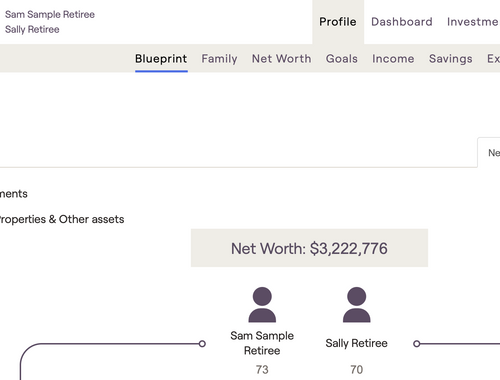Go to the Family sub-tab

[x=219, y=59]
